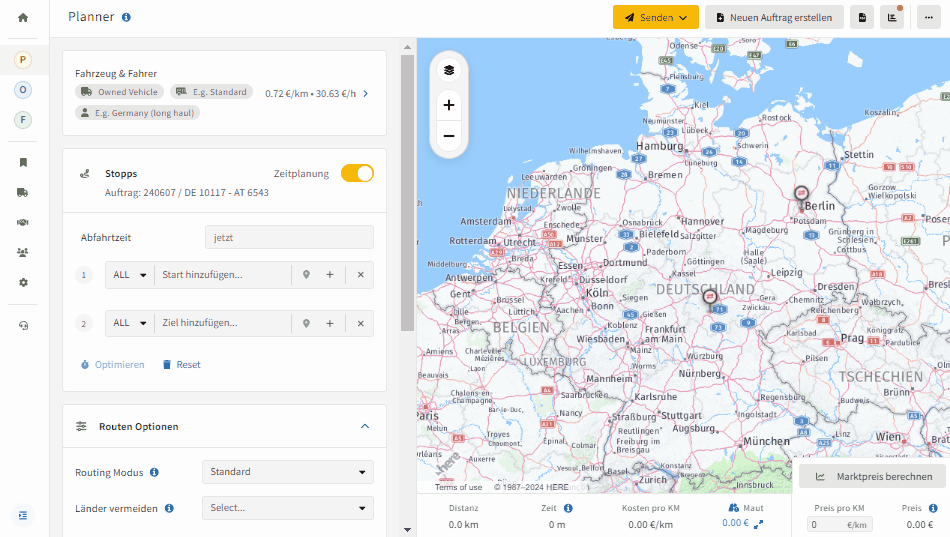Open the home icon in sidebar

23,18
